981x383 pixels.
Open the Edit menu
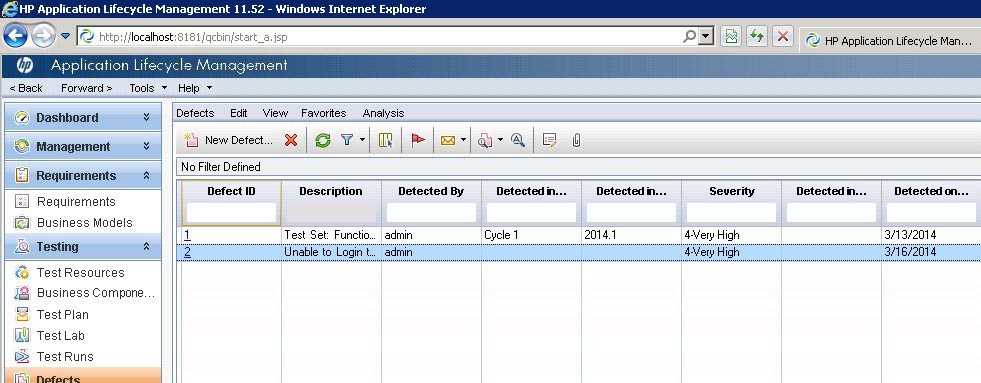click(238, 113)
